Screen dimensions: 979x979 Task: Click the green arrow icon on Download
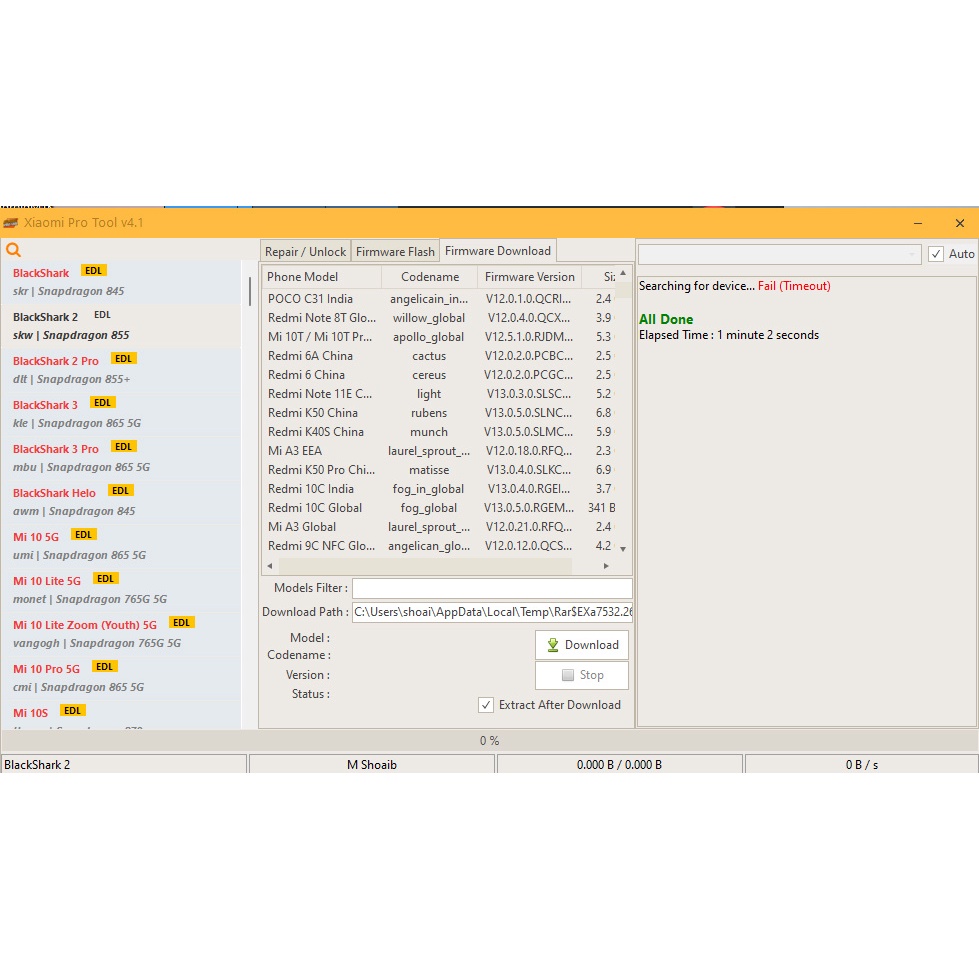pos(552,645)
